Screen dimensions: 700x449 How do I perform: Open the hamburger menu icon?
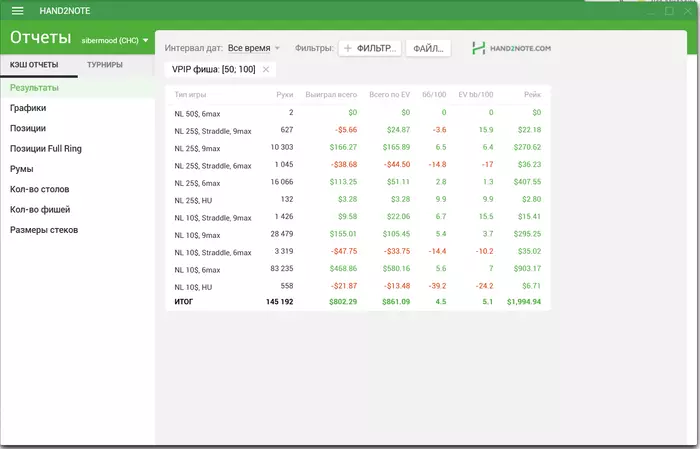(x=17, y=11)
